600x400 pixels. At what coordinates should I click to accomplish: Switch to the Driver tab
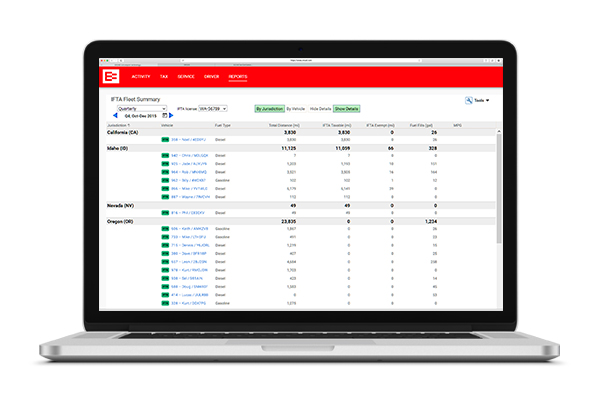coord(212,76)
